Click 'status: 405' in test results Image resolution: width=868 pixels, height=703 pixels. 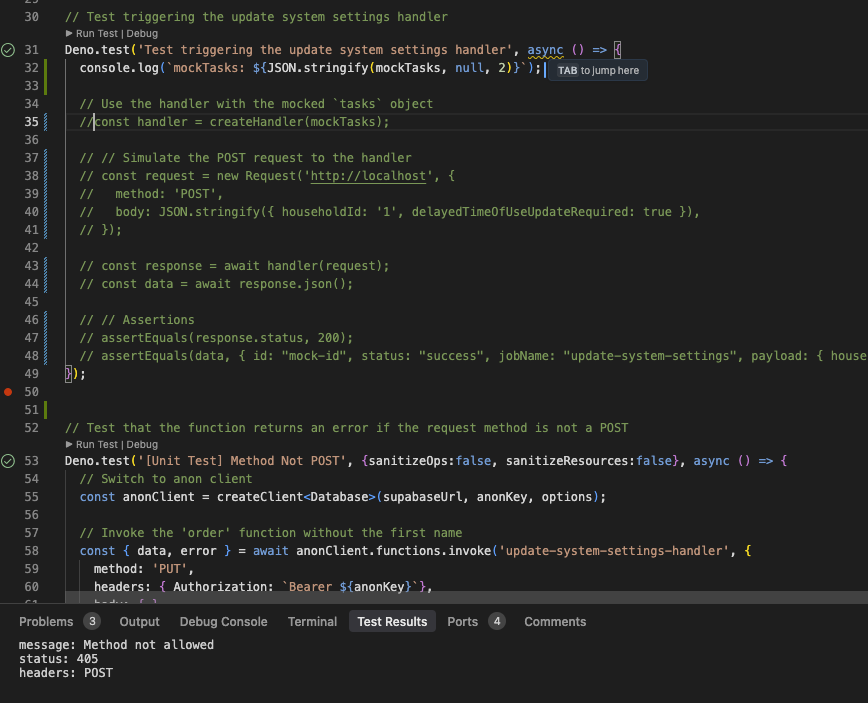(x=58, y=659)
